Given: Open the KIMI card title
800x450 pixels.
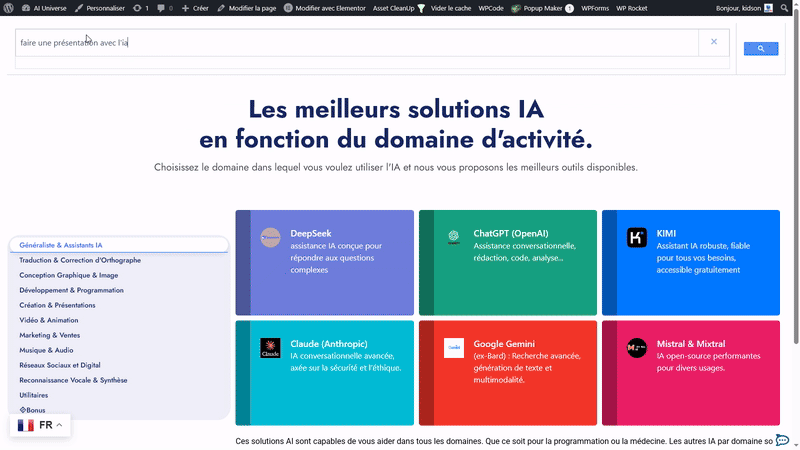Looking at the screenshot, I should click(x=666, y=233).
